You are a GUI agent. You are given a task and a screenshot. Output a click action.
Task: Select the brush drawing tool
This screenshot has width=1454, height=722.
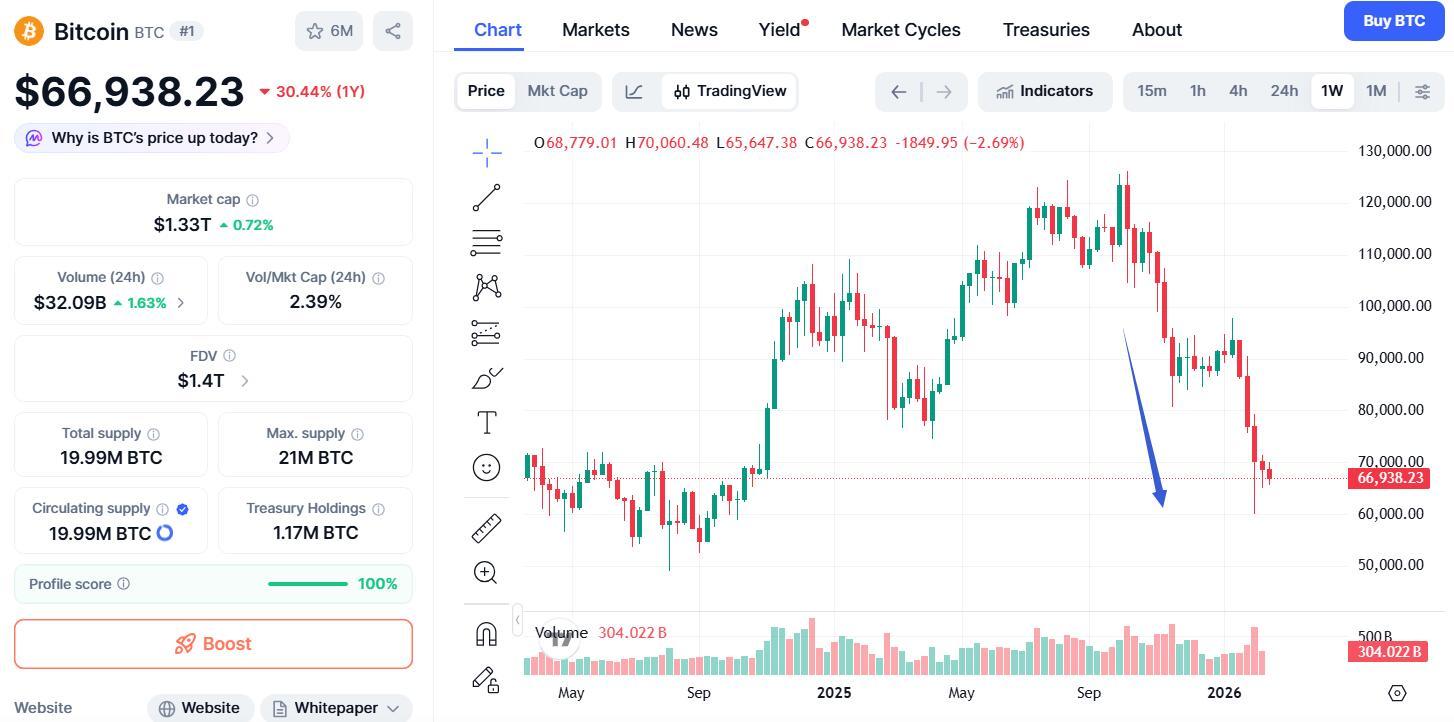pos(486,378)
